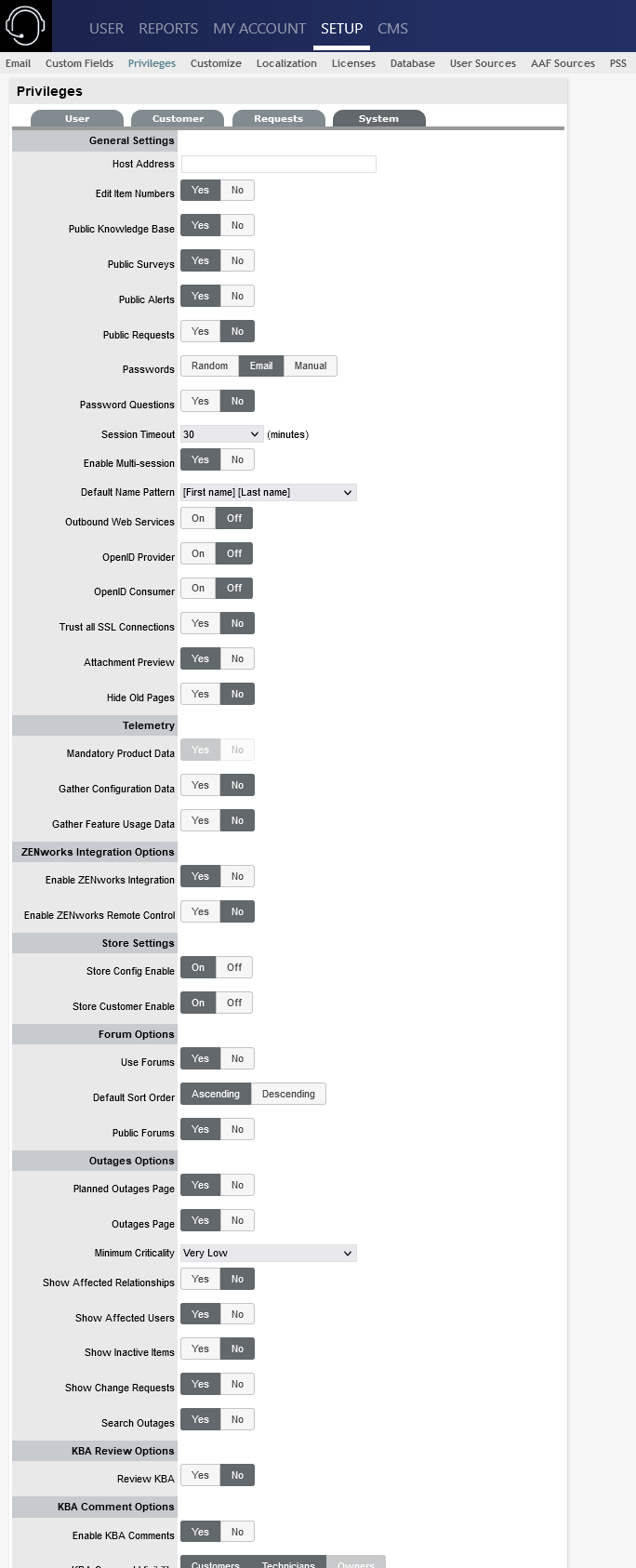Set Trust all SSL Connections to Yes

pos(200,623)
